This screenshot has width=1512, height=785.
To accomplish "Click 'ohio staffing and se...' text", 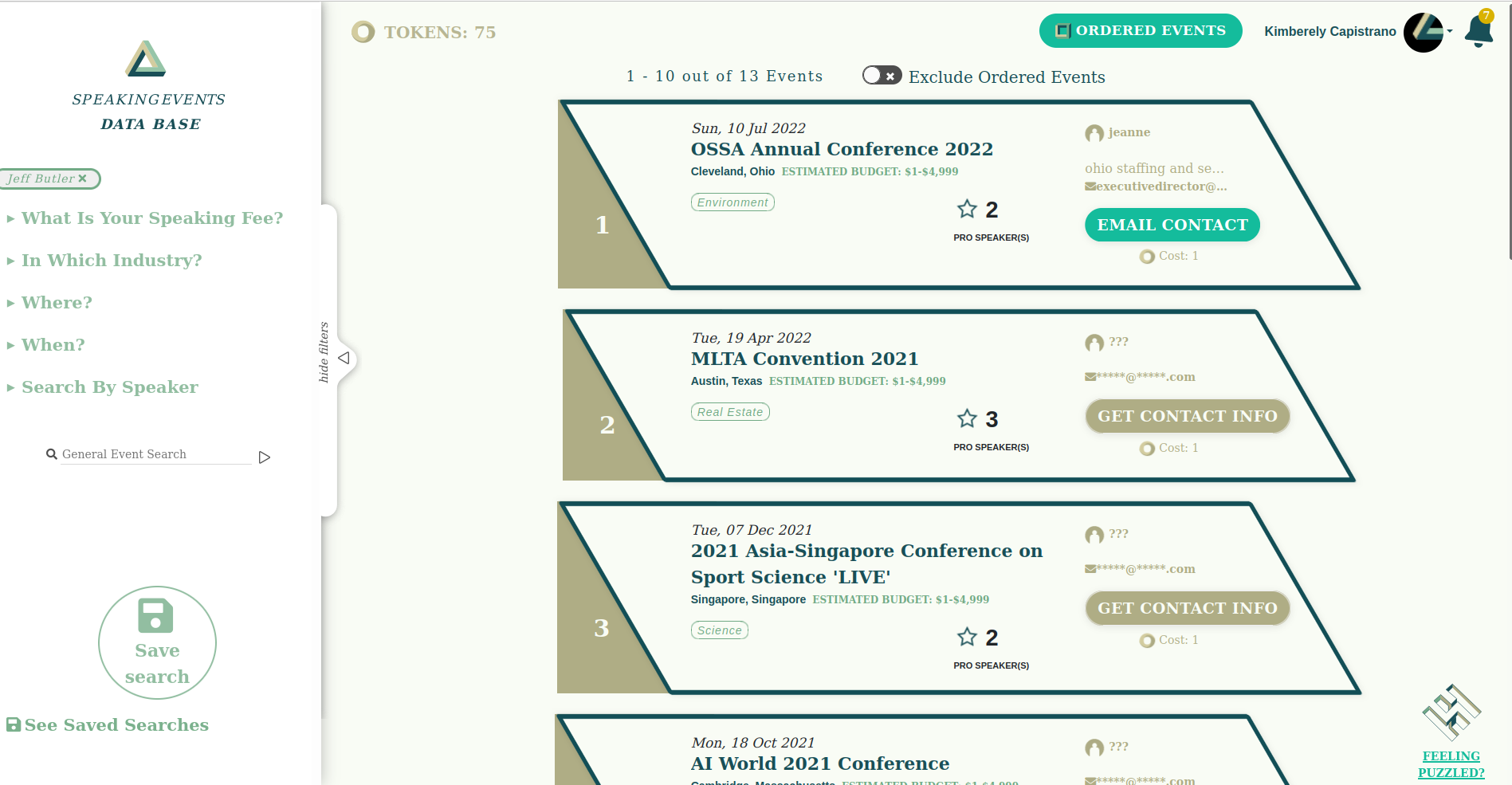I will click(x=1154, y=168).
